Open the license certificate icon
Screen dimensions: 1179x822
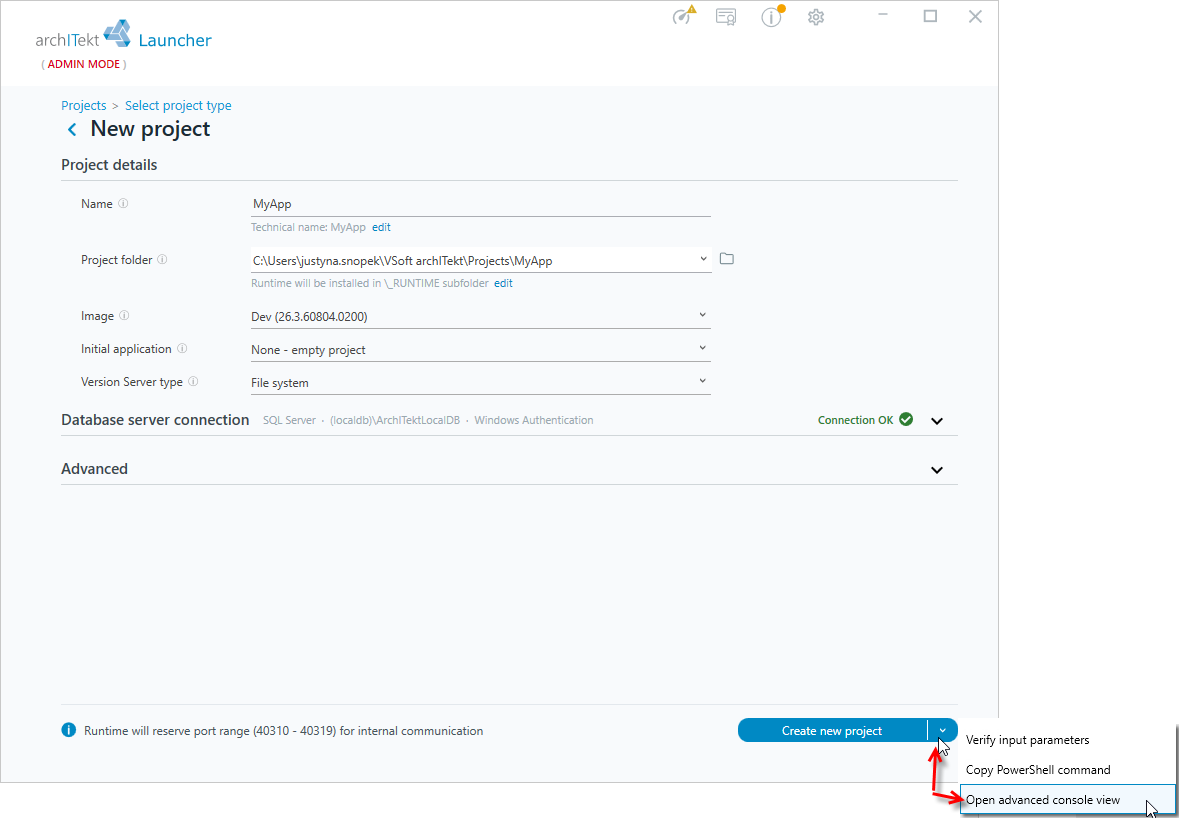(x=726, y=17)
